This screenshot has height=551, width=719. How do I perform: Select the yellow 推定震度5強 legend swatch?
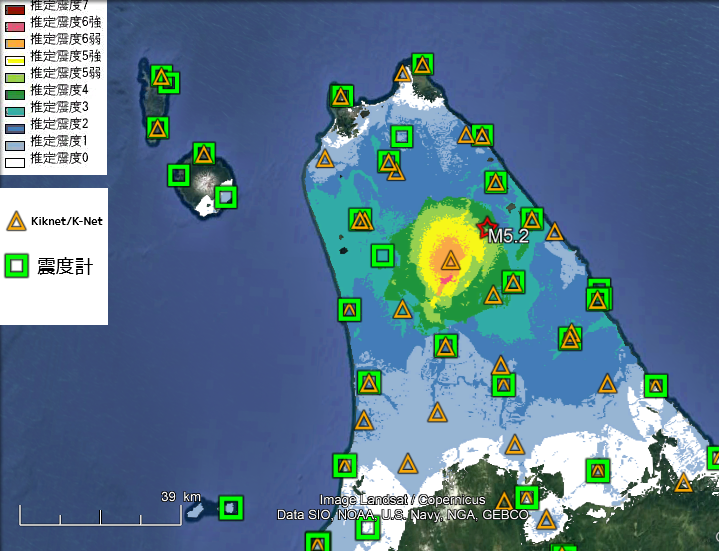click(x=14, y=56)
